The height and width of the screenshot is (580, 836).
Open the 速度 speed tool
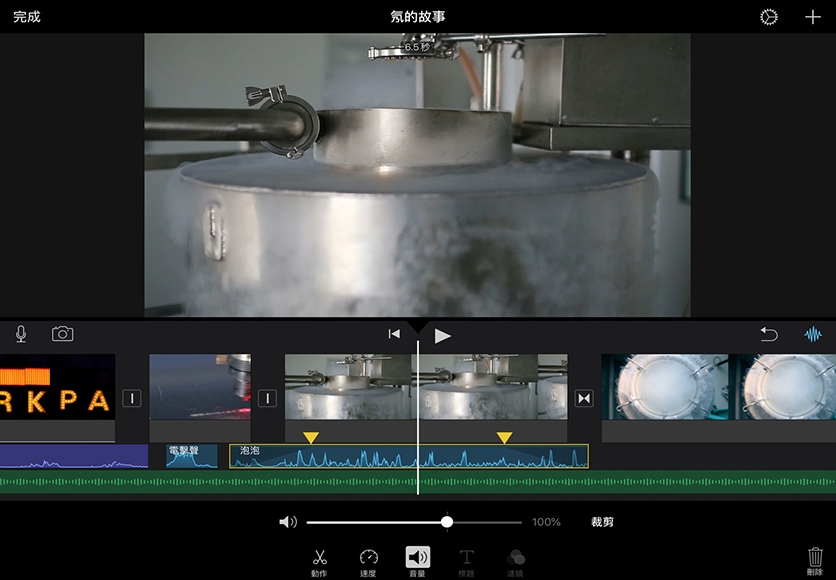tap(368, 561)
